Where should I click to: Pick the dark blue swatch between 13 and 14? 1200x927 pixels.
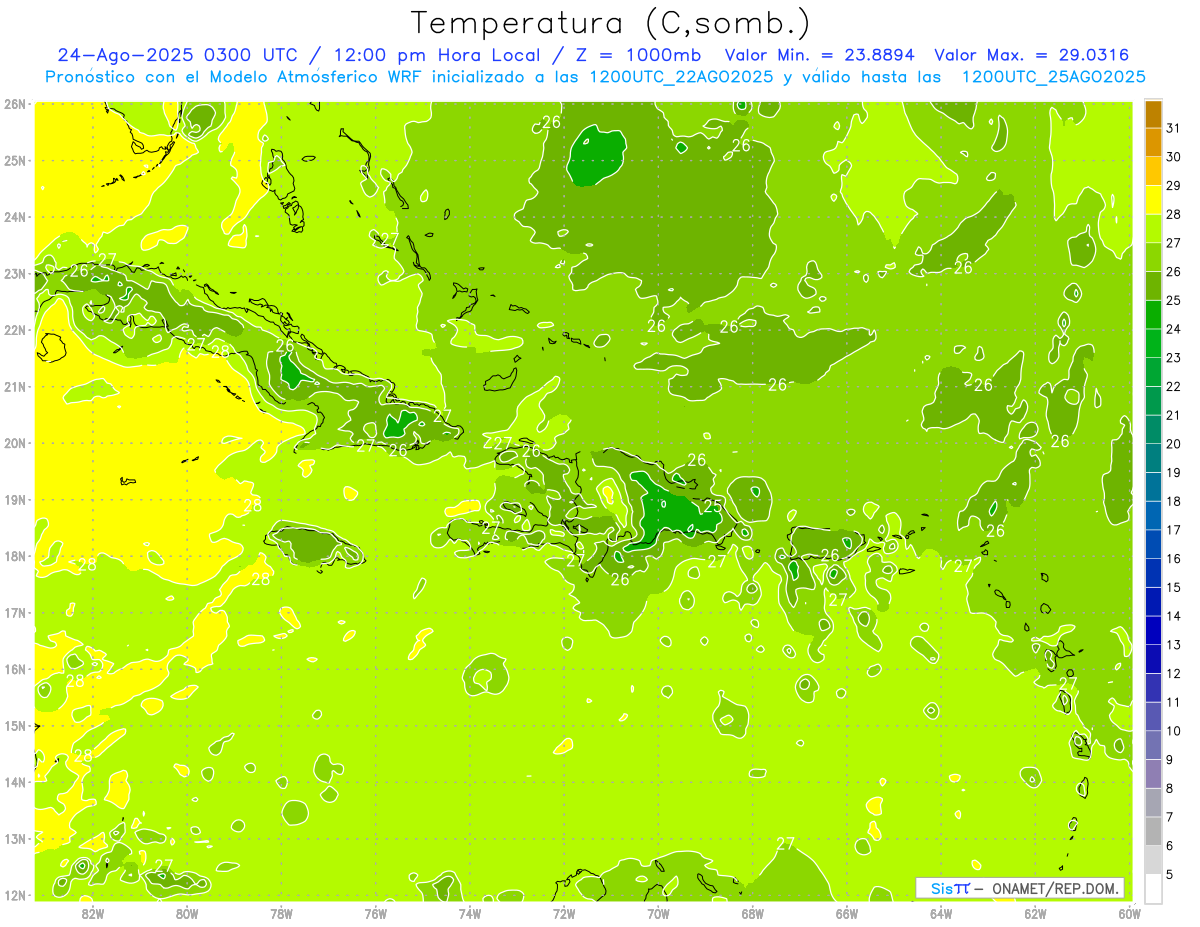pos(1153,630)
